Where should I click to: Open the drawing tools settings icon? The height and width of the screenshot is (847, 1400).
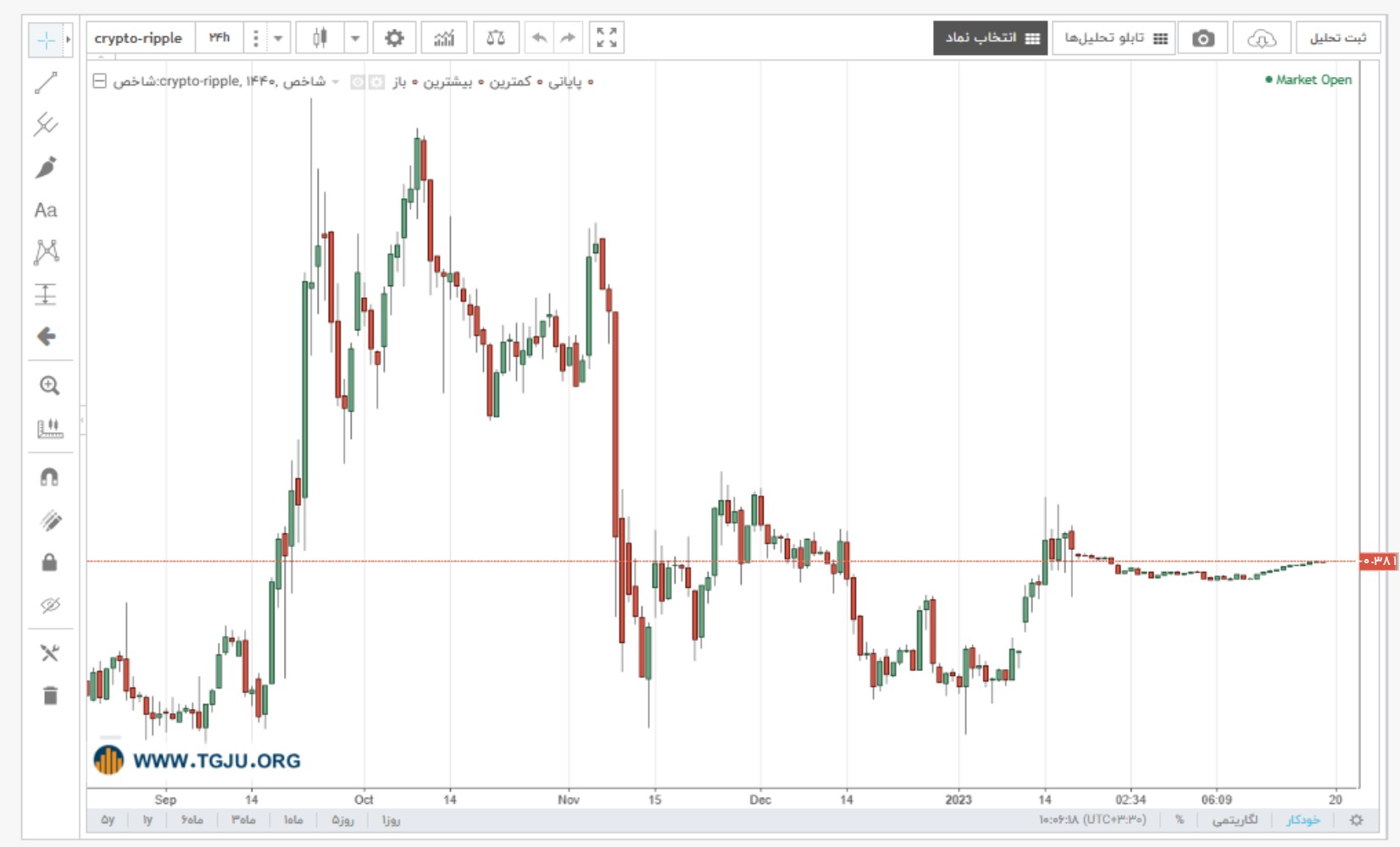(x=49, y=653)
